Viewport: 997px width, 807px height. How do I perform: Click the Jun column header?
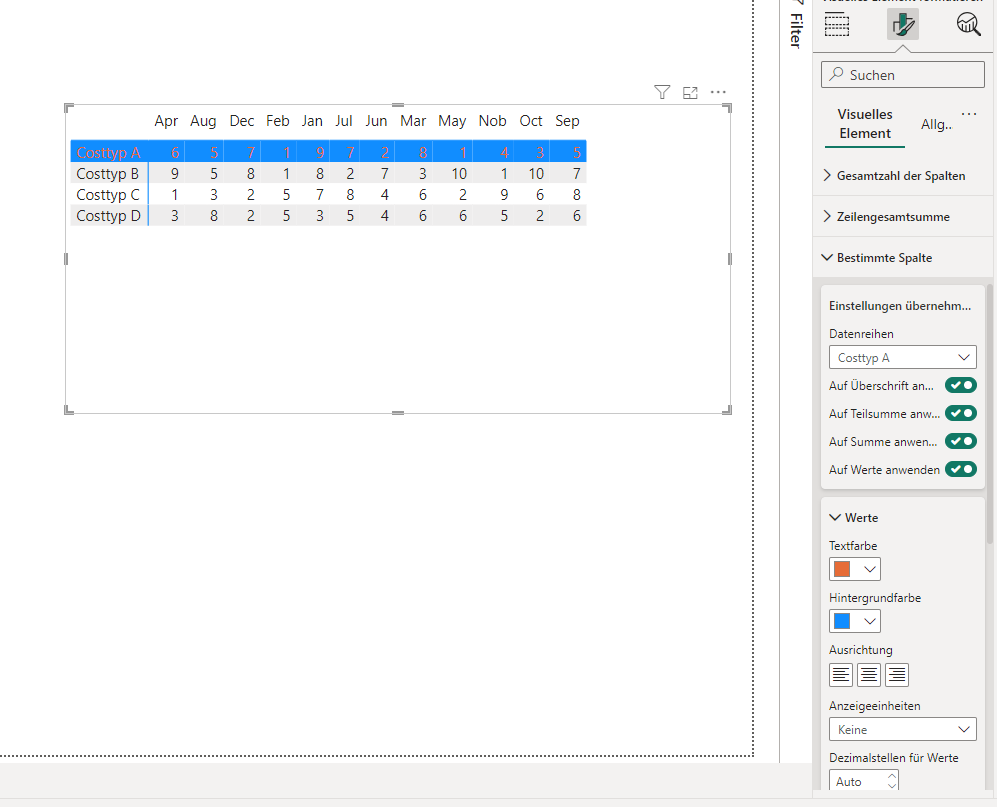coord(376,121)
